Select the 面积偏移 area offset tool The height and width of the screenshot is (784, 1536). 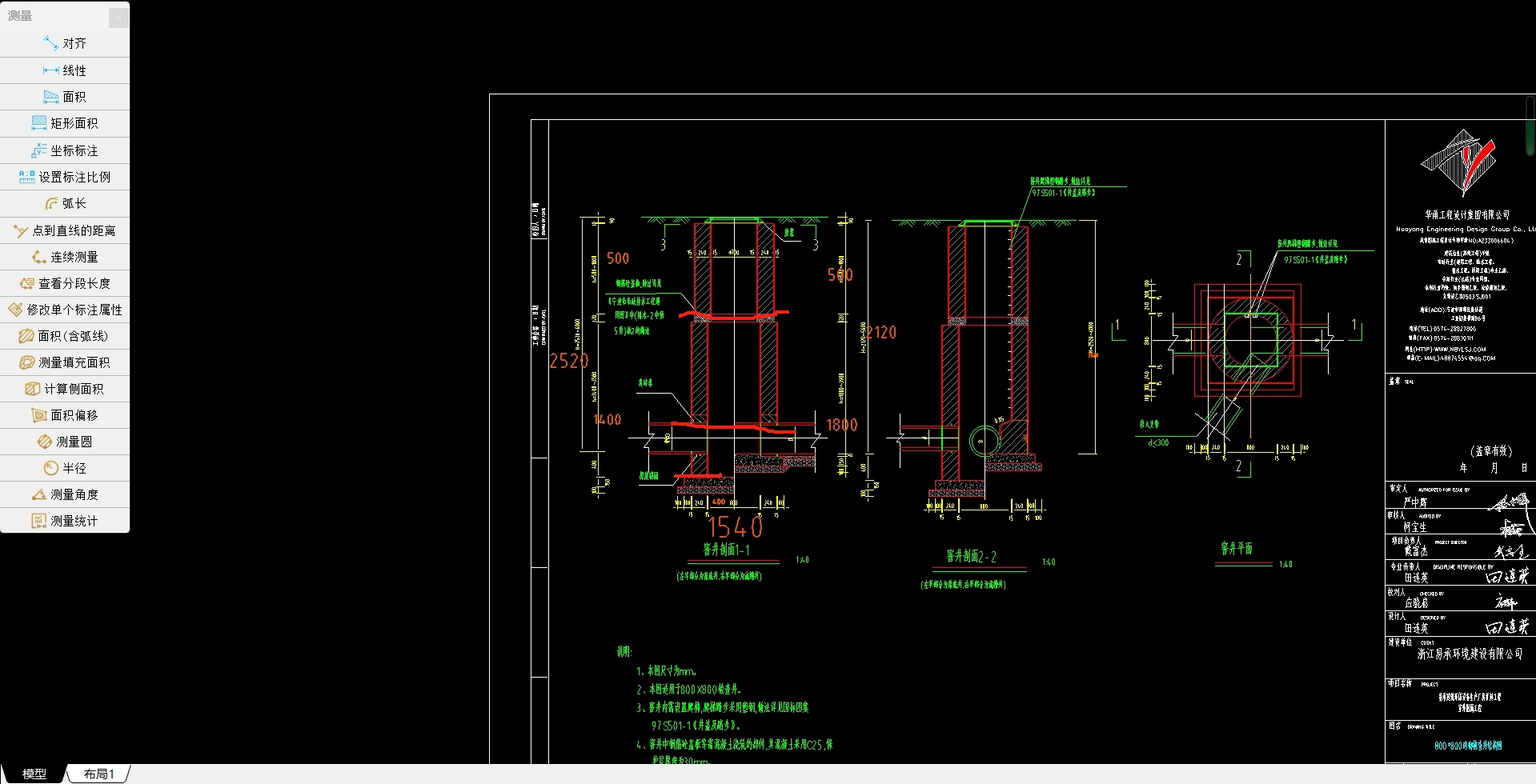coord(65,415)
